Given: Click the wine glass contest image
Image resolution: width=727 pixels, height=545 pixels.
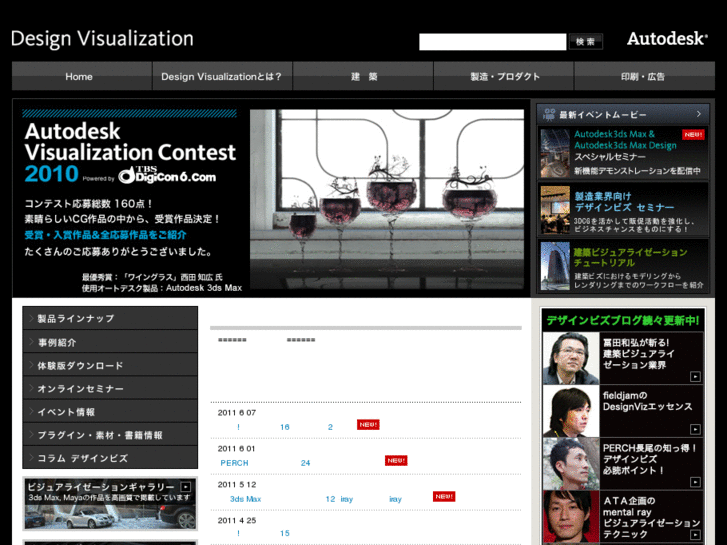Looking at the screenshot, I should [387, 199].
